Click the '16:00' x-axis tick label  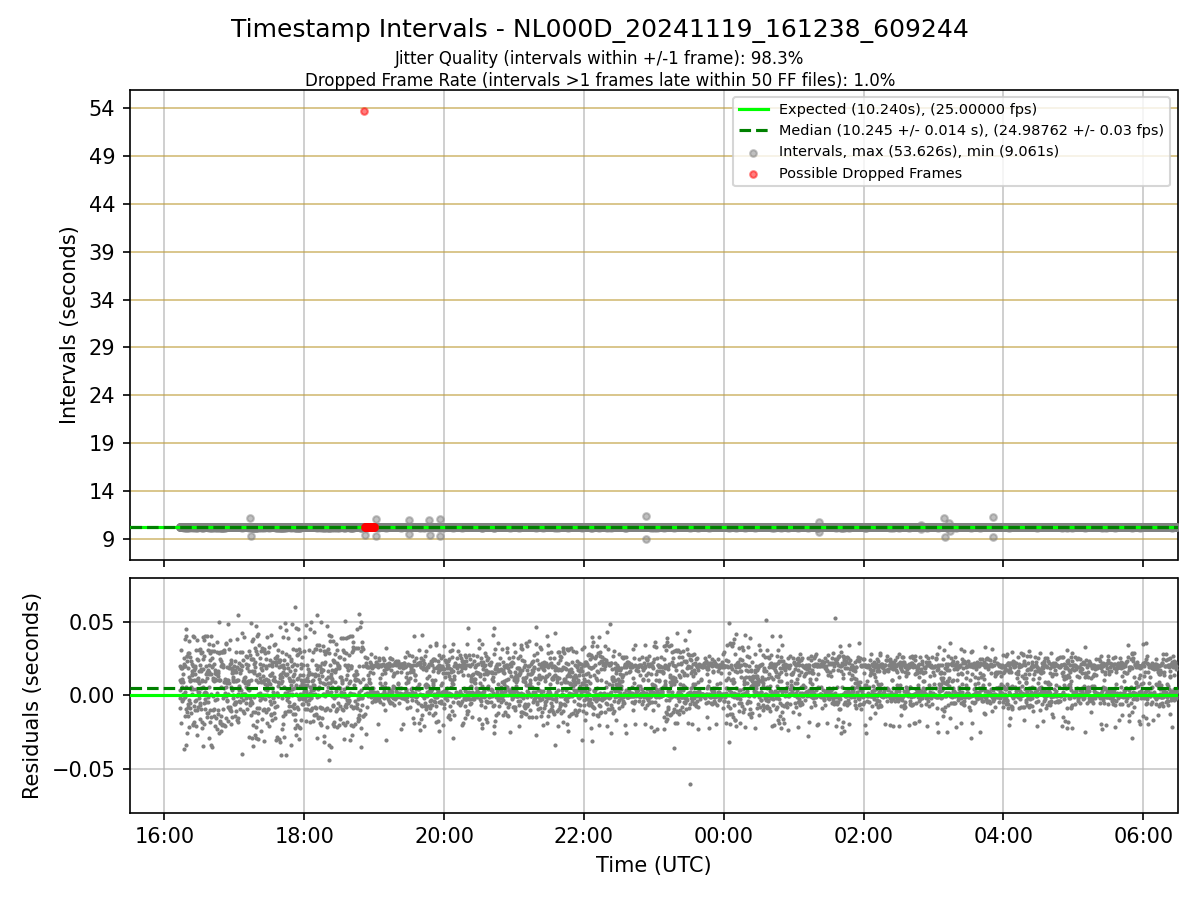(x=164, y=834)
